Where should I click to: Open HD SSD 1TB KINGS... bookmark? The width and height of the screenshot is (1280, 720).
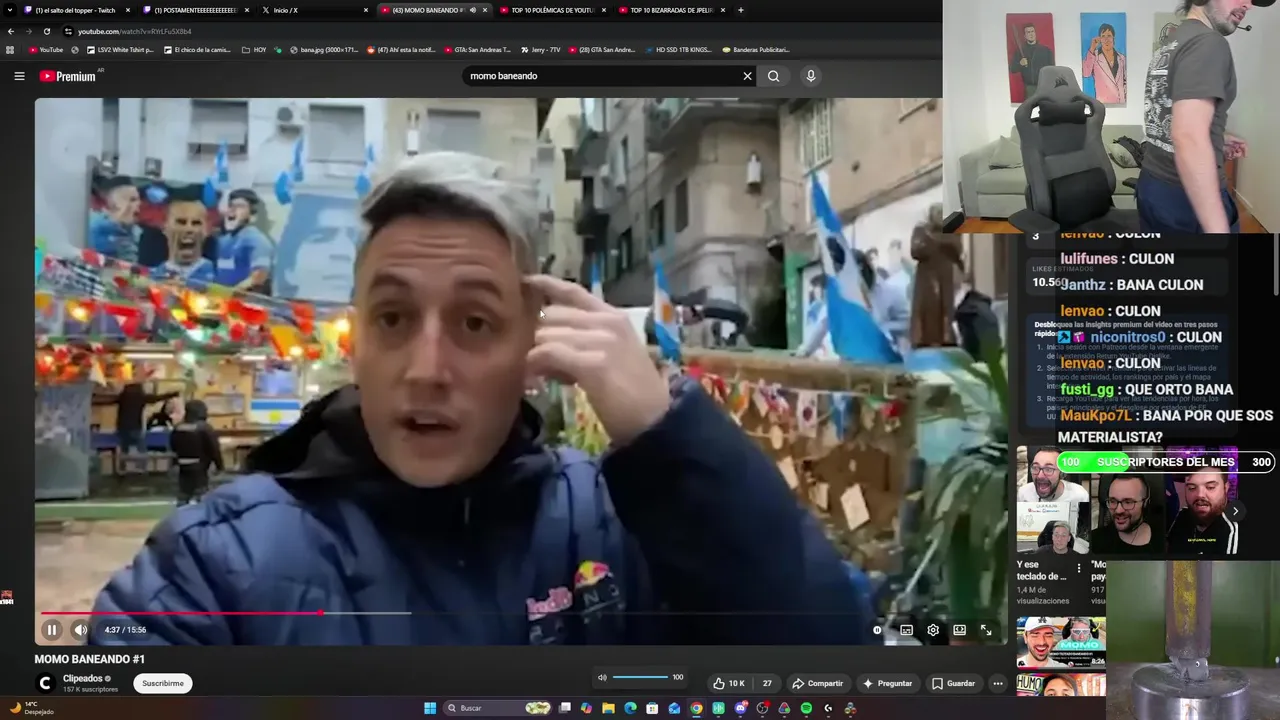point(677,49)
